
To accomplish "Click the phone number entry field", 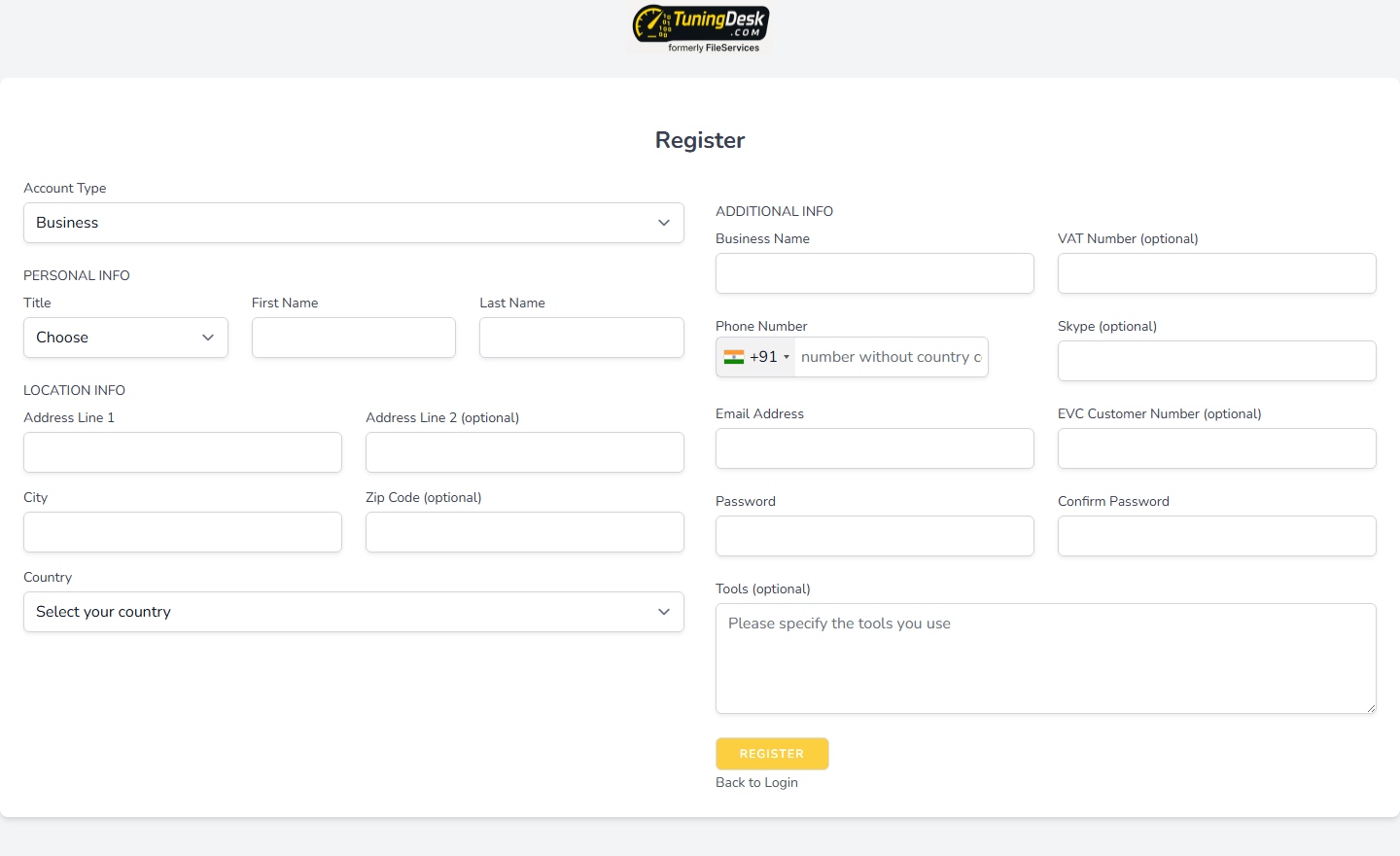I will pyautogui.click(x=890, y=357).
